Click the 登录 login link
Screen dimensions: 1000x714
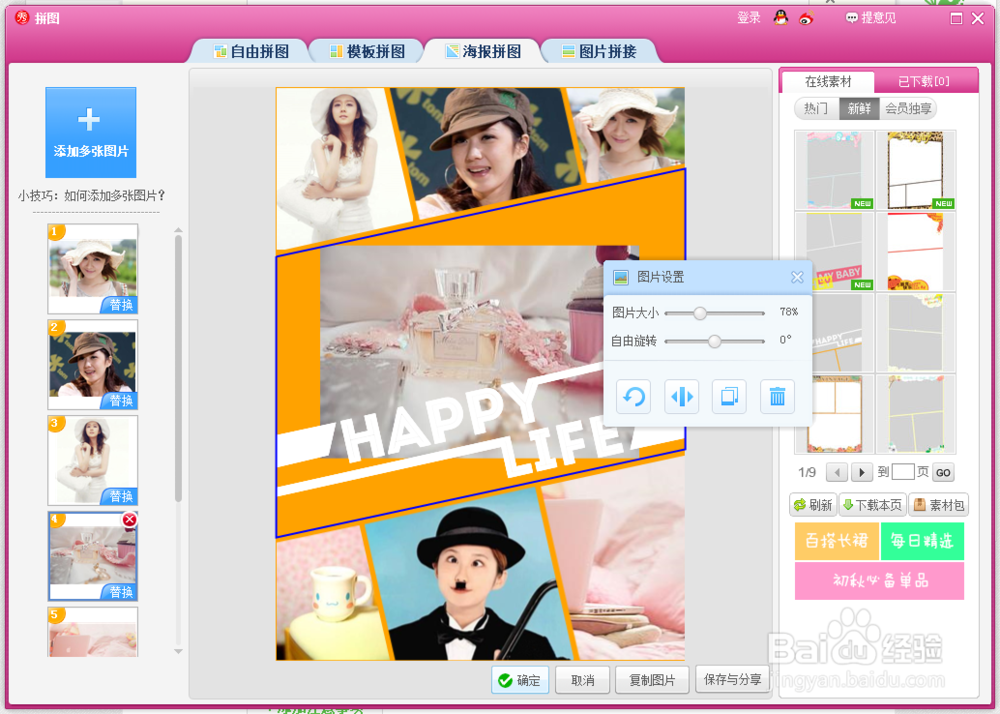tap(749, 18)
